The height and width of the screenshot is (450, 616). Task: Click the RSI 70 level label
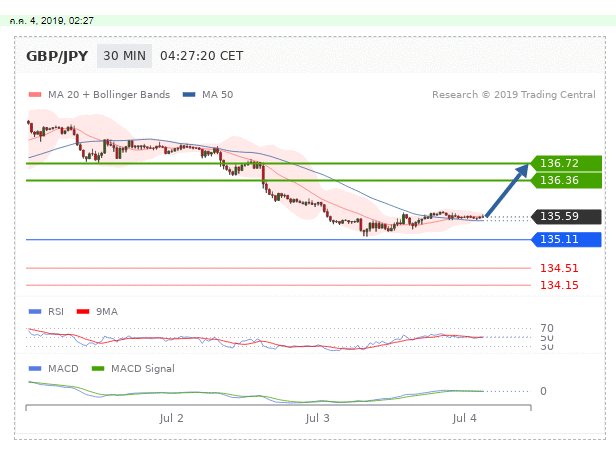[x=547, y=328]
